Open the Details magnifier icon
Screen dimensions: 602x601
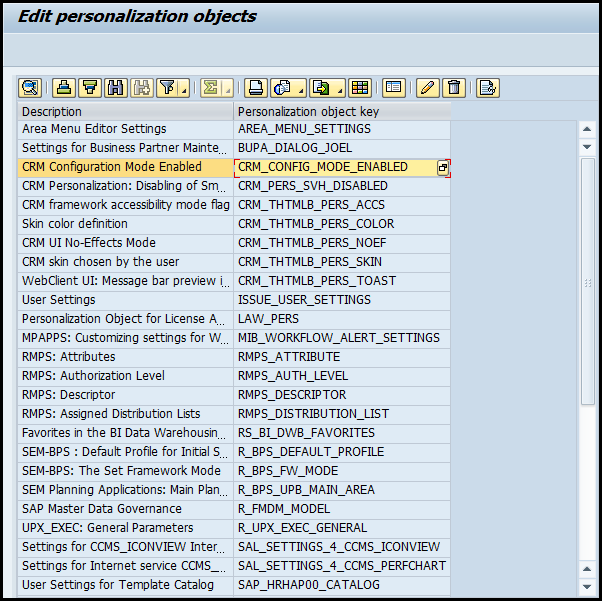[x=30, y=88]
